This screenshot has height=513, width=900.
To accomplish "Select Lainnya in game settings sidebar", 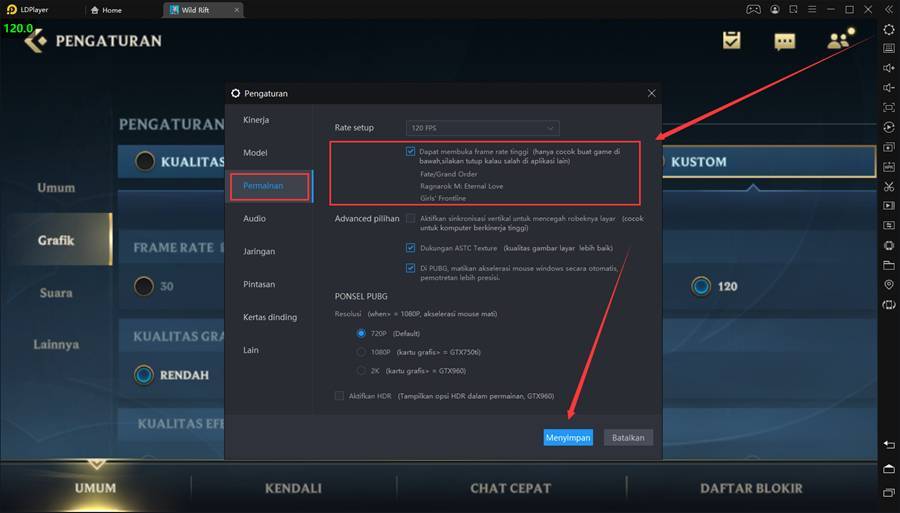I will coord(56,344).
